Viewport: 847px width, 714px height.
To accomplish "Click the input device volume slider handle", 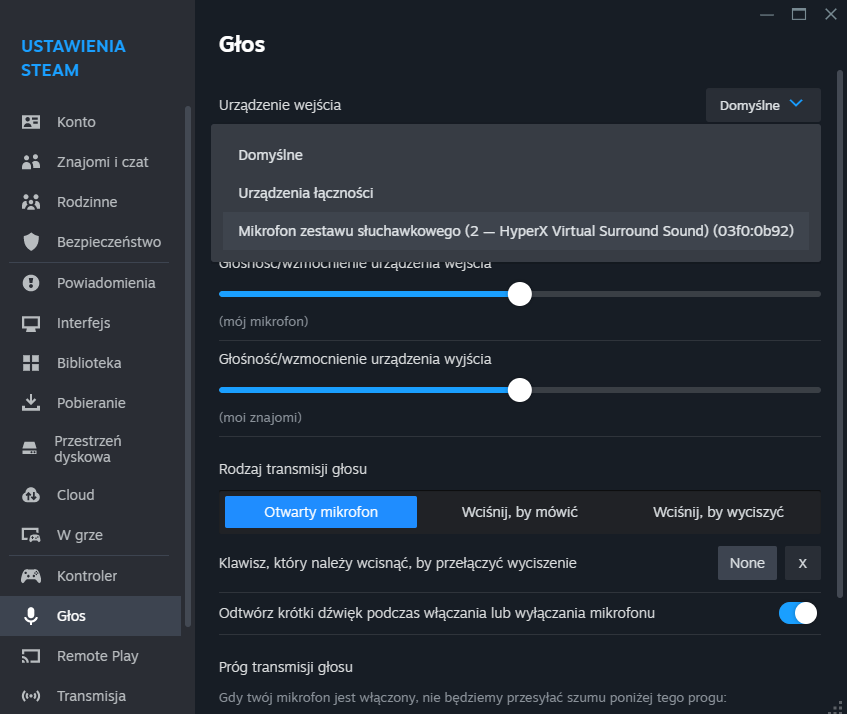I will (520, 294).
